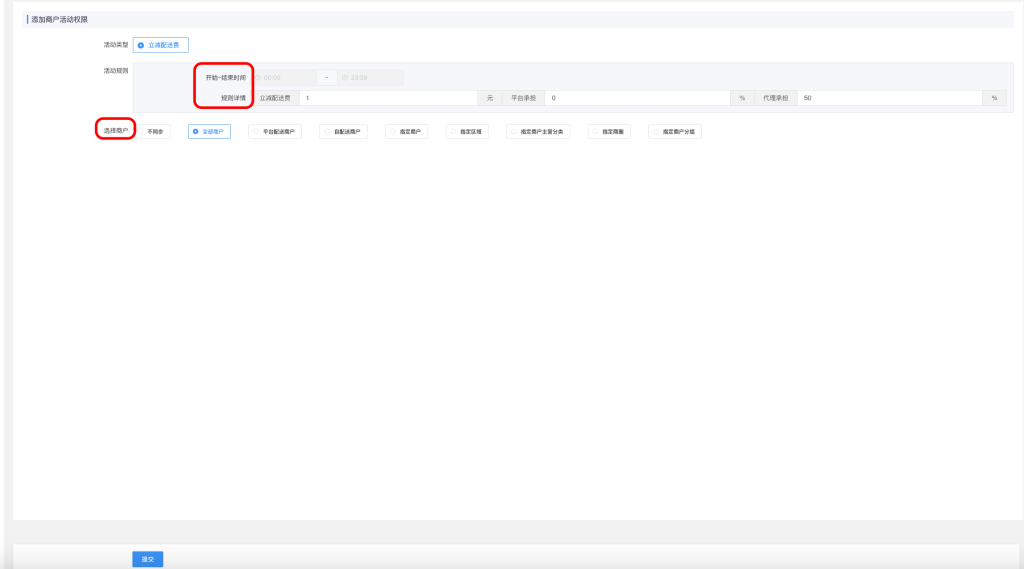Viewport: 1024px width, 569px height.
Task: Select the 立减配送费 activity type radio
Action: tap(161, 45)
